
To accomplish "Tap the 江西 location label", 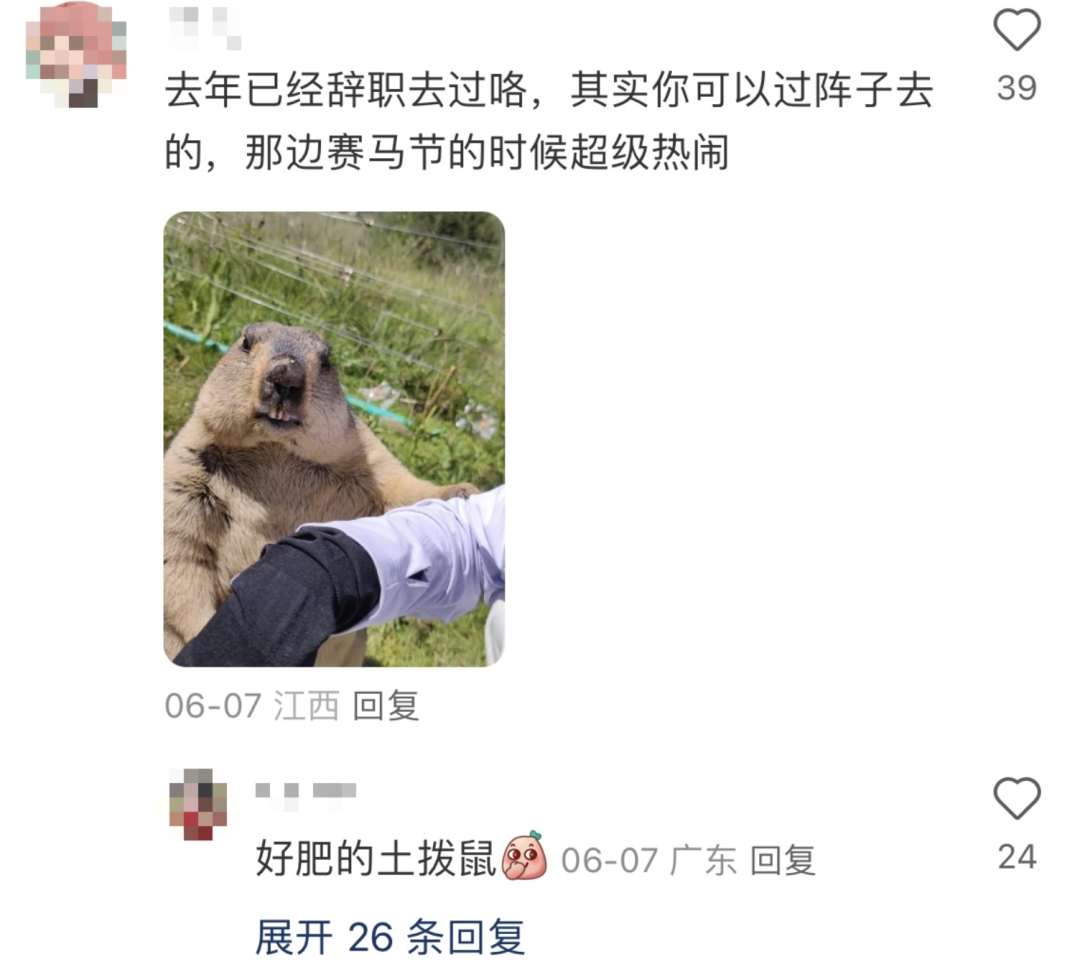I will point(307,706).
